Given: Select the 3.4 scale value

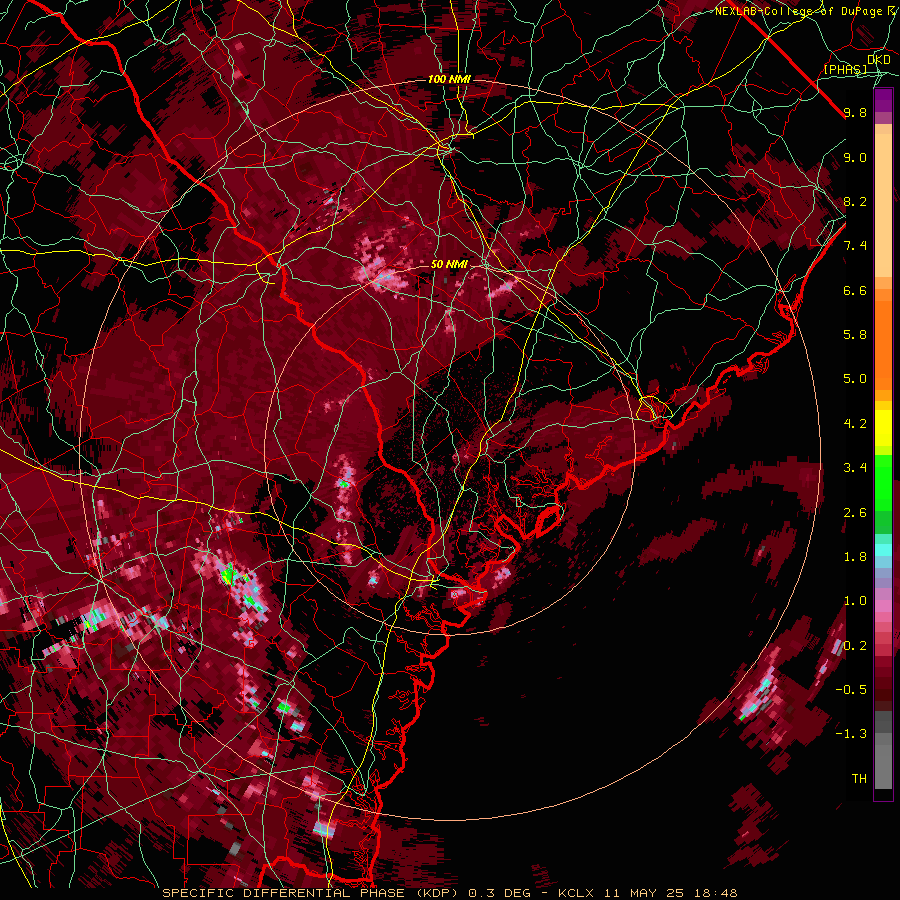Looking at the screenshot, I should click(855, 468).
